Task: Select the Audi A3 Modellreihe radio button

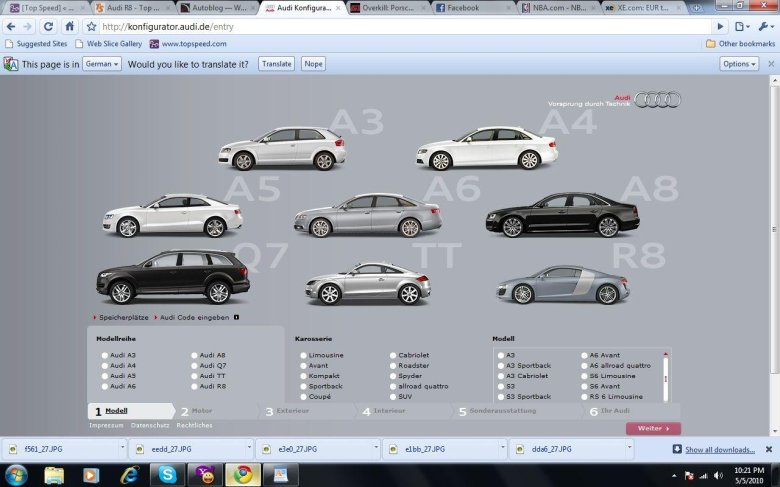Action: click(105, 355)
